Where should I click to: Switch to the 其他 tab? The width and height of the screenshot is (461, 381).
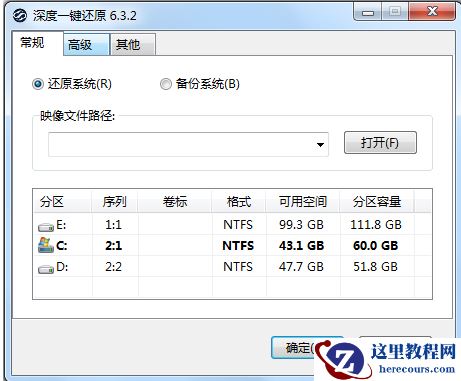[133, 44]
